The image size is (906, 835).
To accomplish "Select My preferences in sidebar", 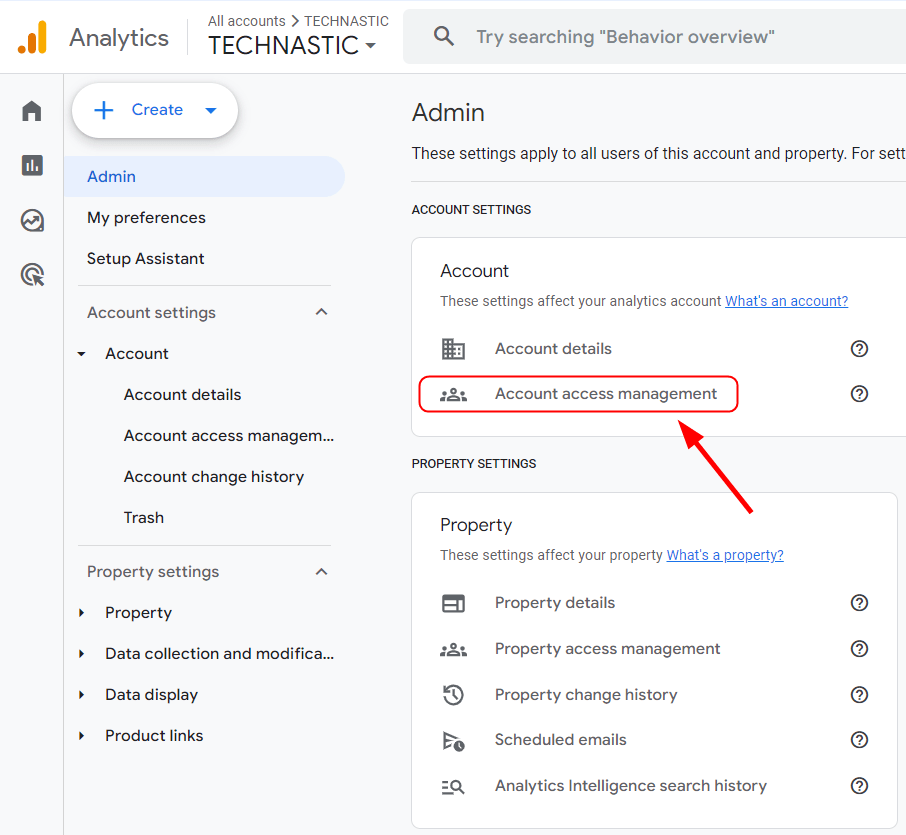I will click(x=146, y=218).
